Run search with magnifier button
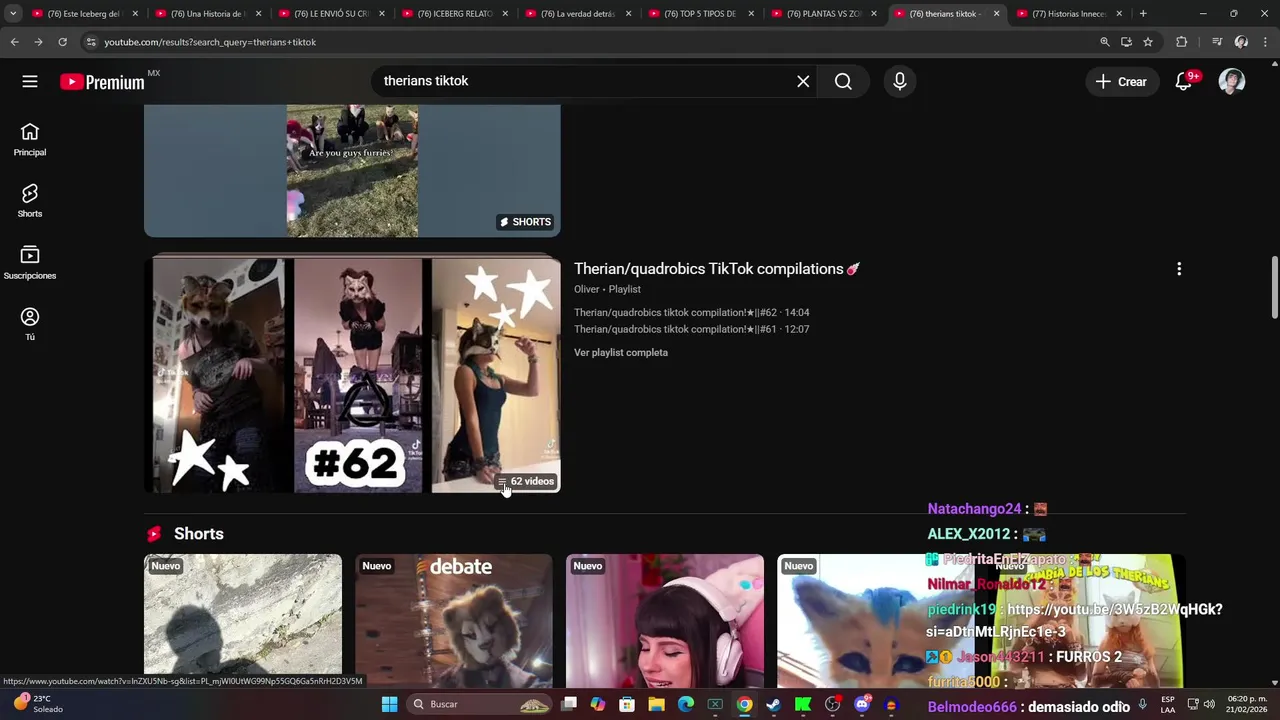1280x720 pixels. (843, 81)
